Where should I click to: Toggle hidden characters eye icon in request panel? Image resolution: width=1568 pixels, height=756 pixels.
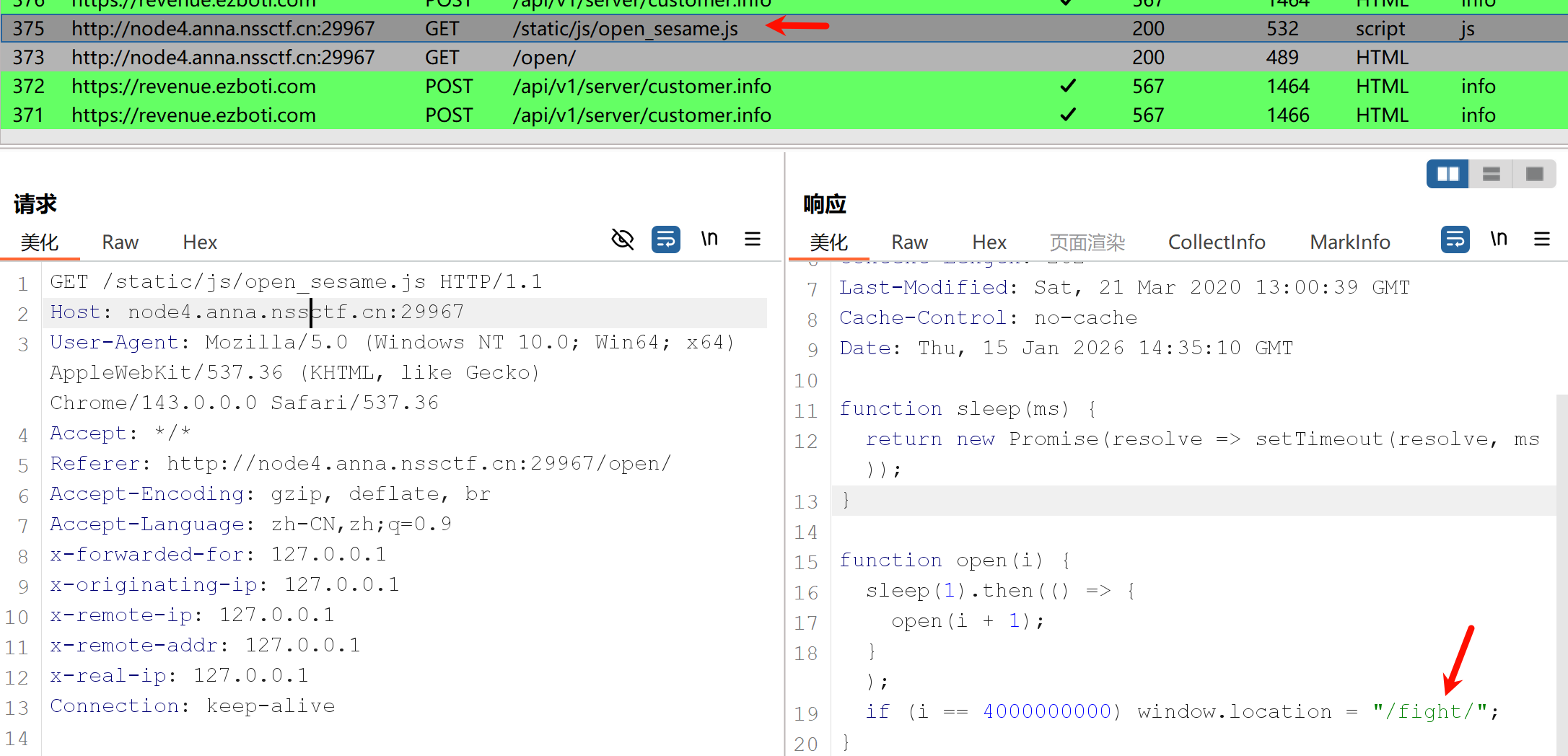(x=622, y=239)
